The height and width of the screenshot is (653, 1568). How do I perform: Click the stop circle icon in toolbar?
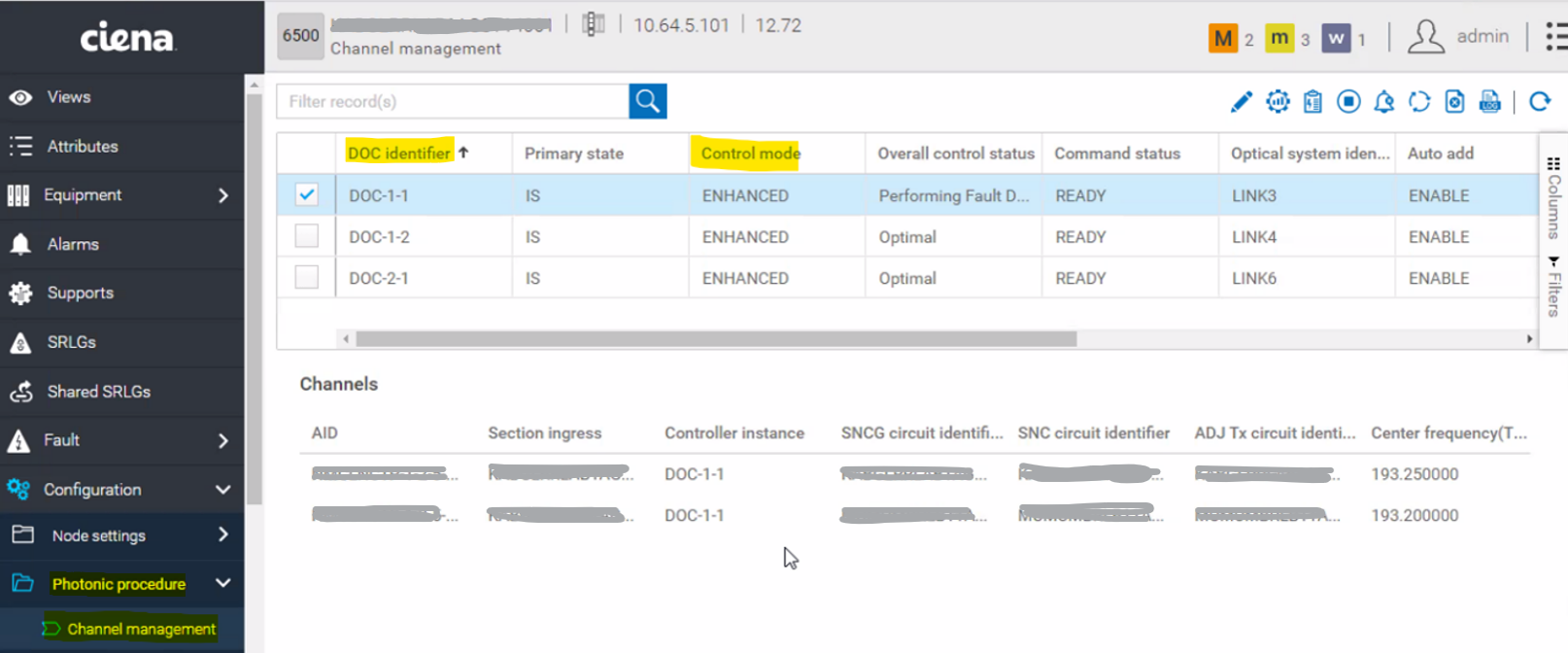[1348, 102]
